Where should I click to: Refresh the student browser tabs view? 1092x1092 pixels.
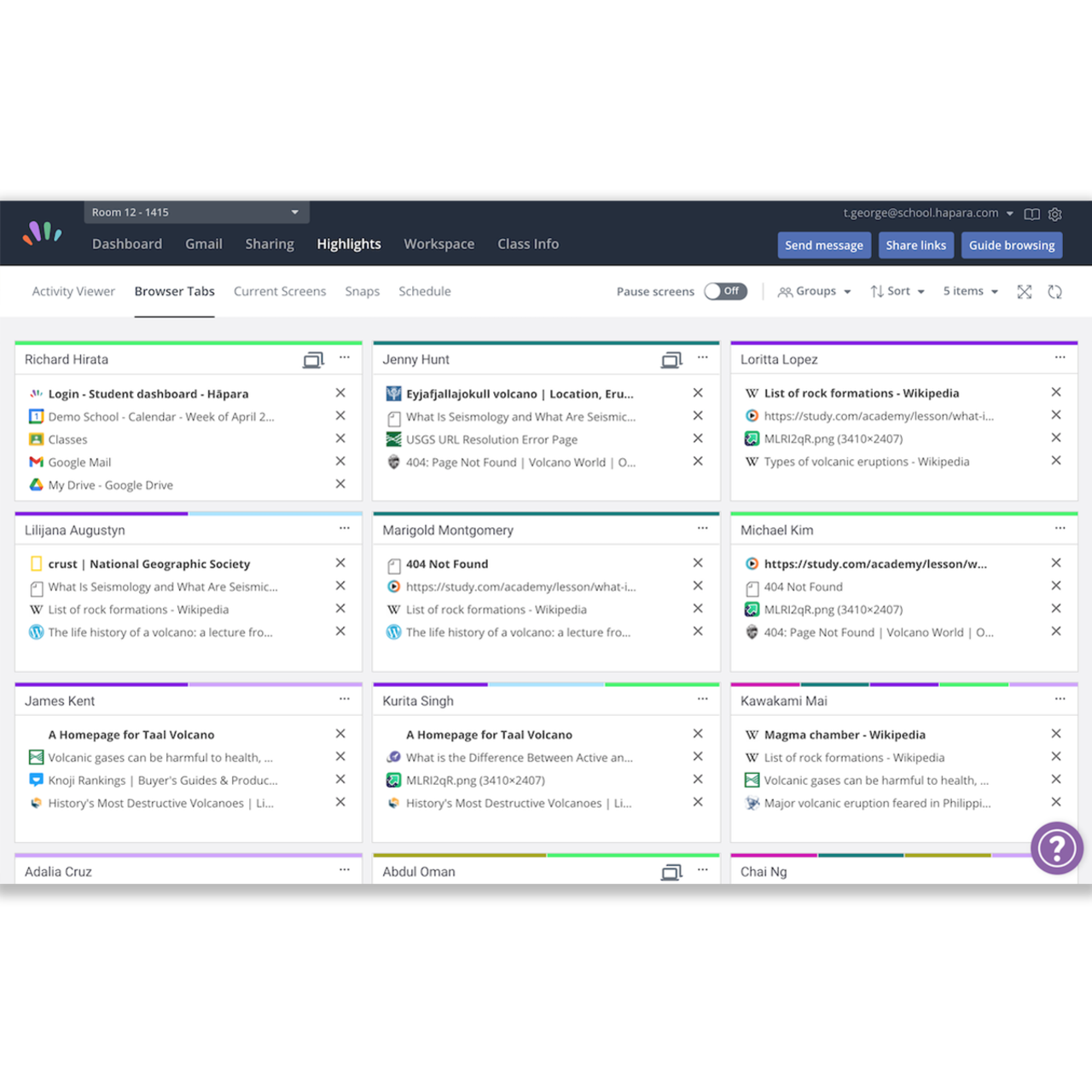(x=1055, y=291)
